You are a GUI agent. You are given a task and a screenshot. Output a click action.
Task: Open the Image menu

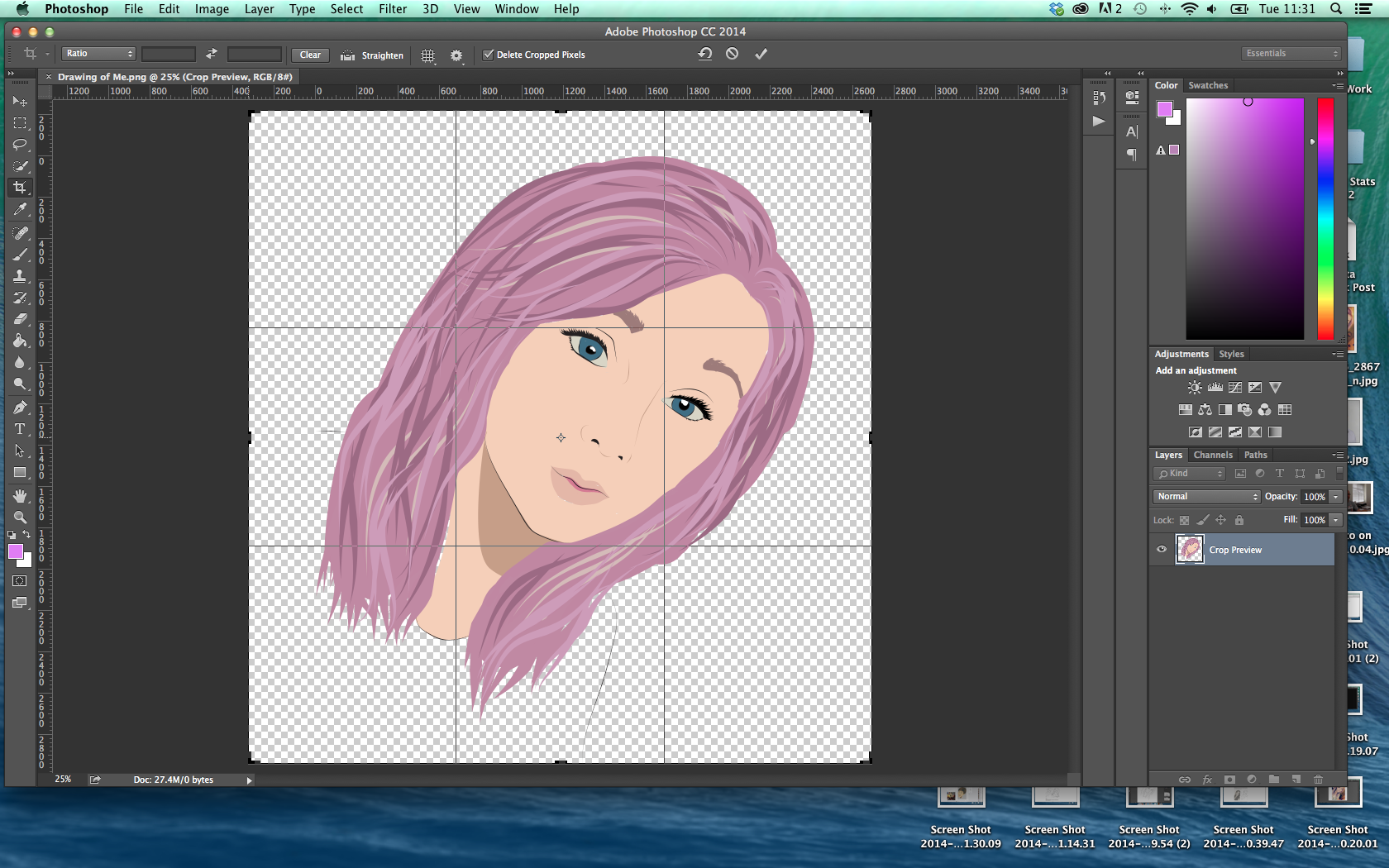pyautogui.click(x=212, y=9)
